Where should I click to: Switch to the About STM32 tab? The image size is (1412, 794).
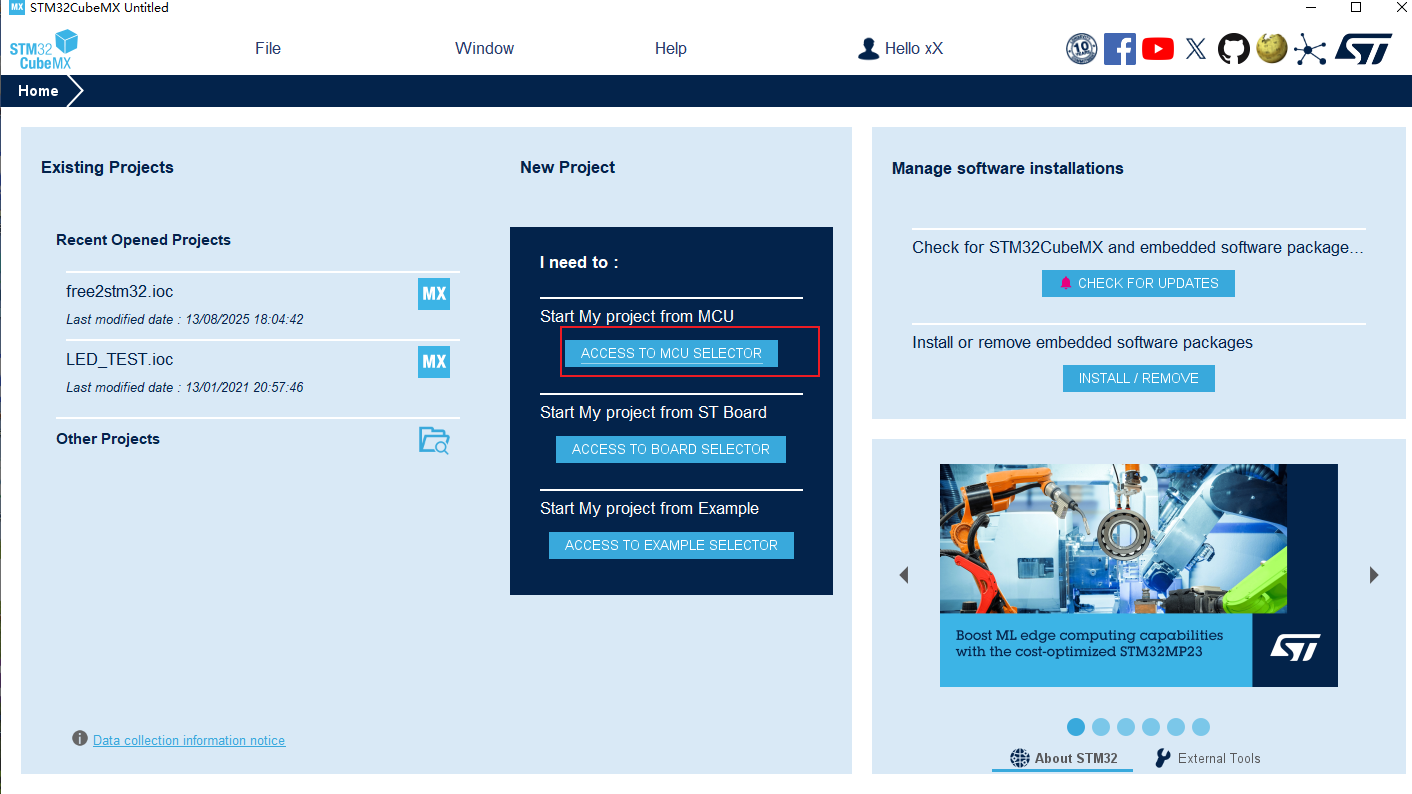coord(1064,758)
